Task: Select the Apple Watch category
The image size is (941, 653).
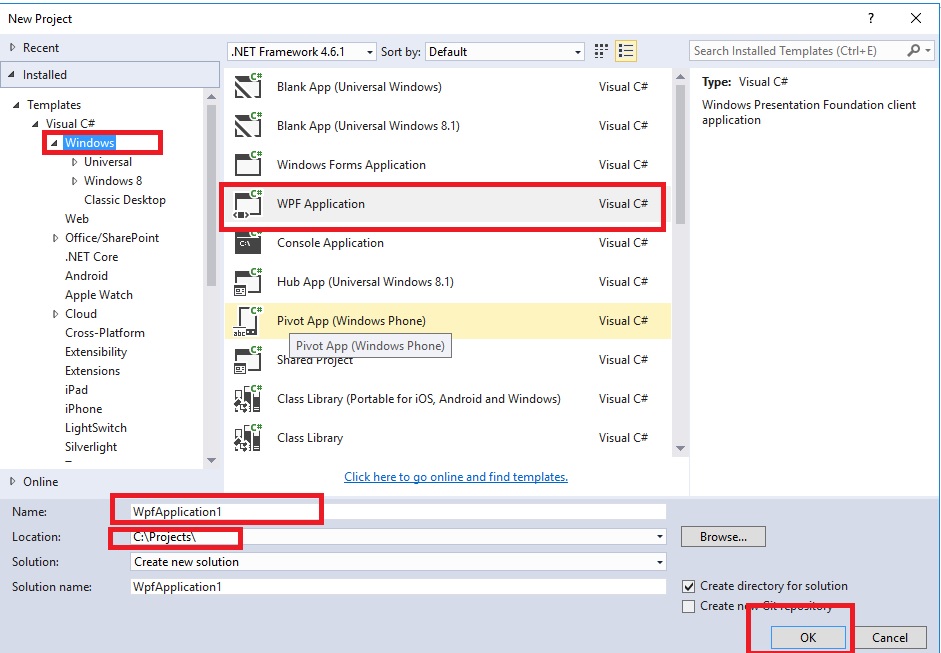Action: 98,295
